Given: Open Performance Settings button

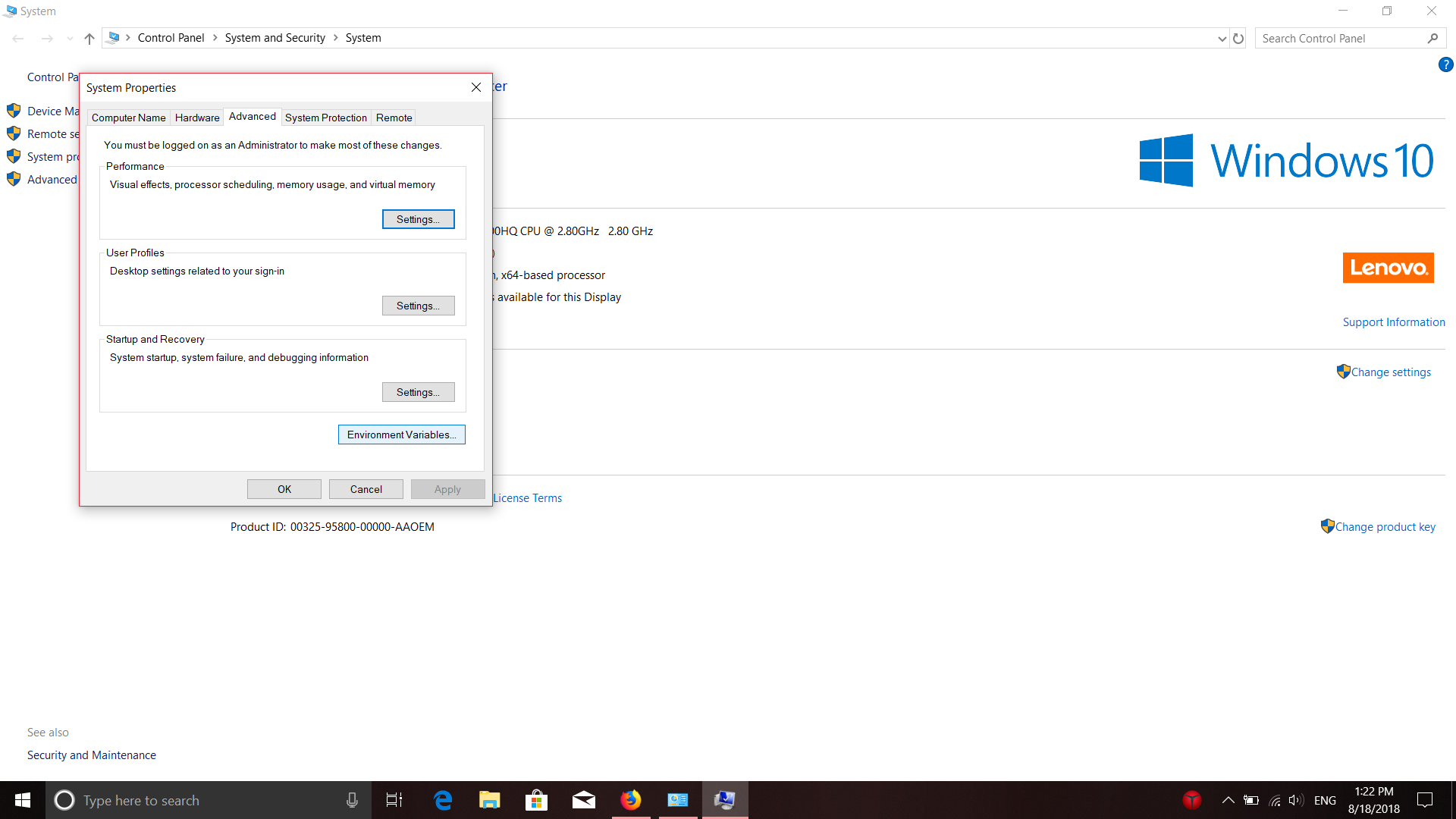Looking at the screenshot, I should coord(418,219).
